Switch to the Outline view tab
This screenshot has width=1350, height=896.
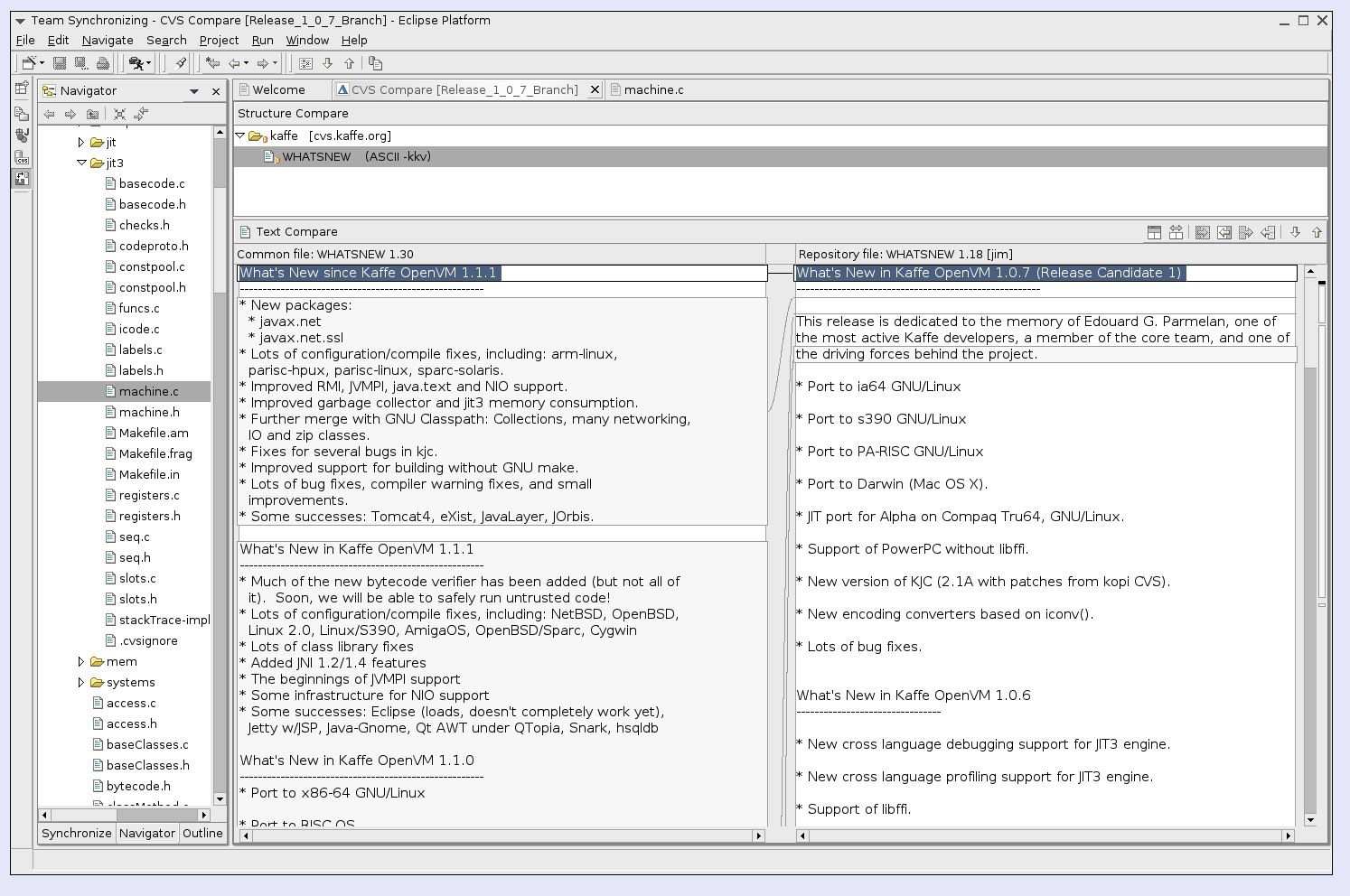[202, 833]
